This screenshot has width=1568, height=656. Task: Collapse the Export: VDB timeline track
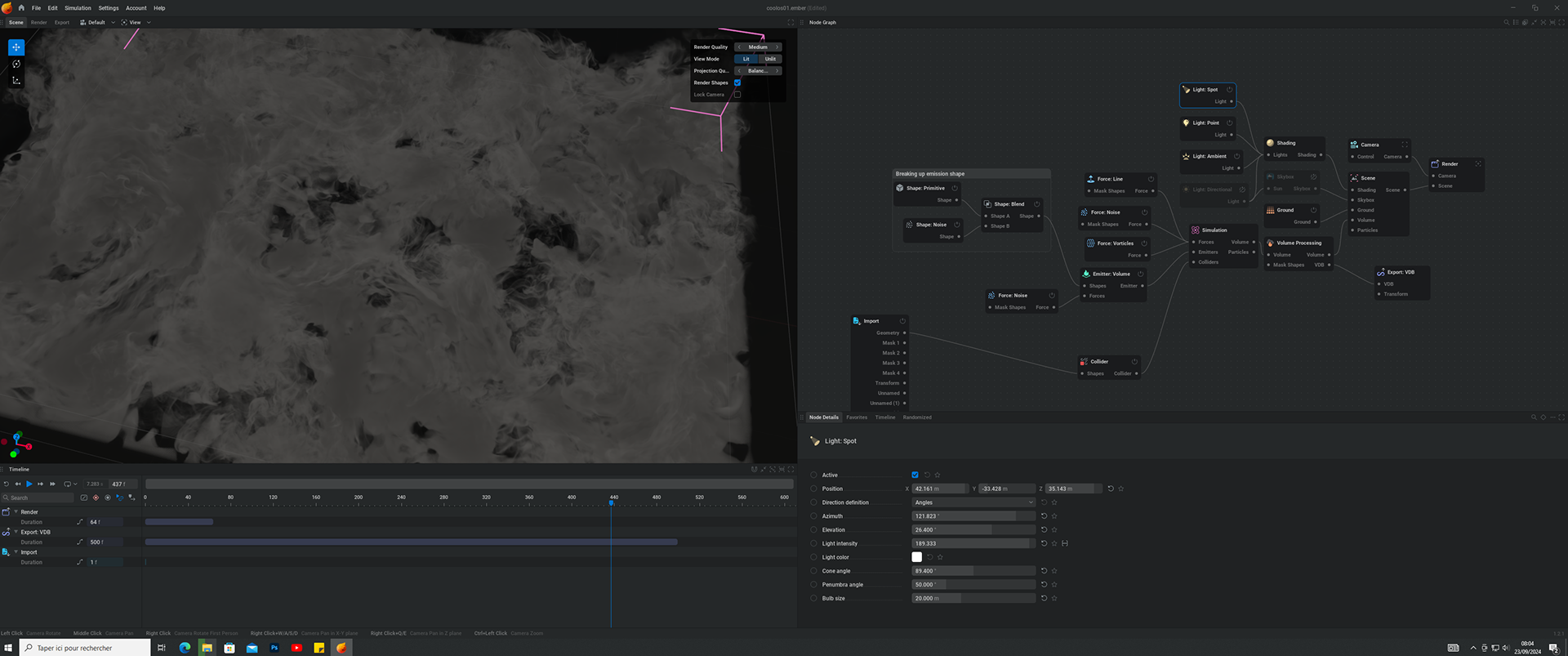(16, 532)
